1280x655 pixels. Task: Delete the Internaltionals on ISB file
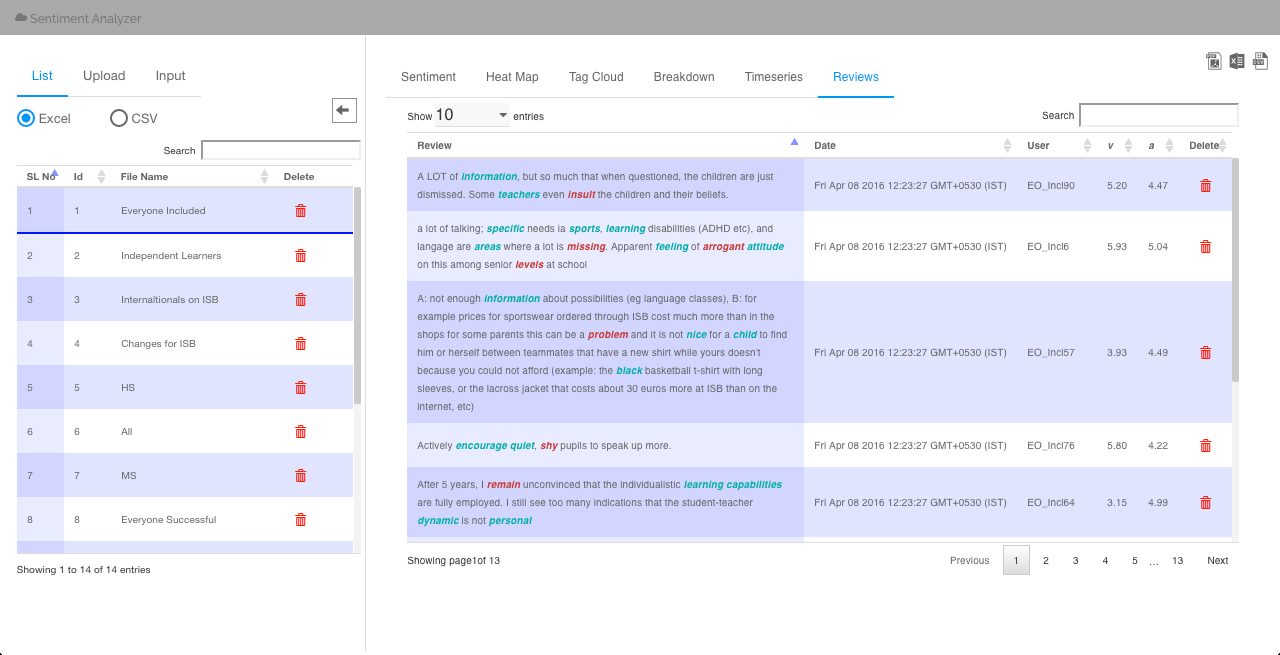pyautogui.click(x=300, y=300)
